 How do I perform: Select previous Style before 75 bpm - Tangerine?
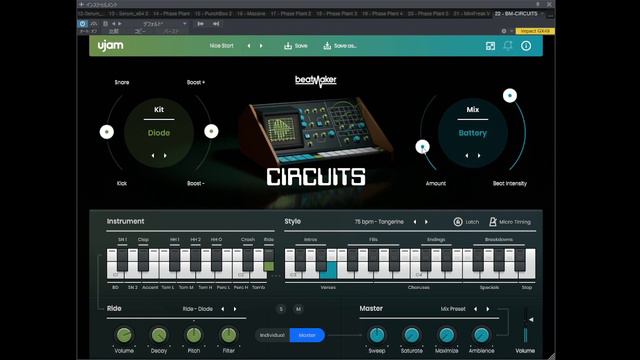pyautogui.click(x=415, y=222)
